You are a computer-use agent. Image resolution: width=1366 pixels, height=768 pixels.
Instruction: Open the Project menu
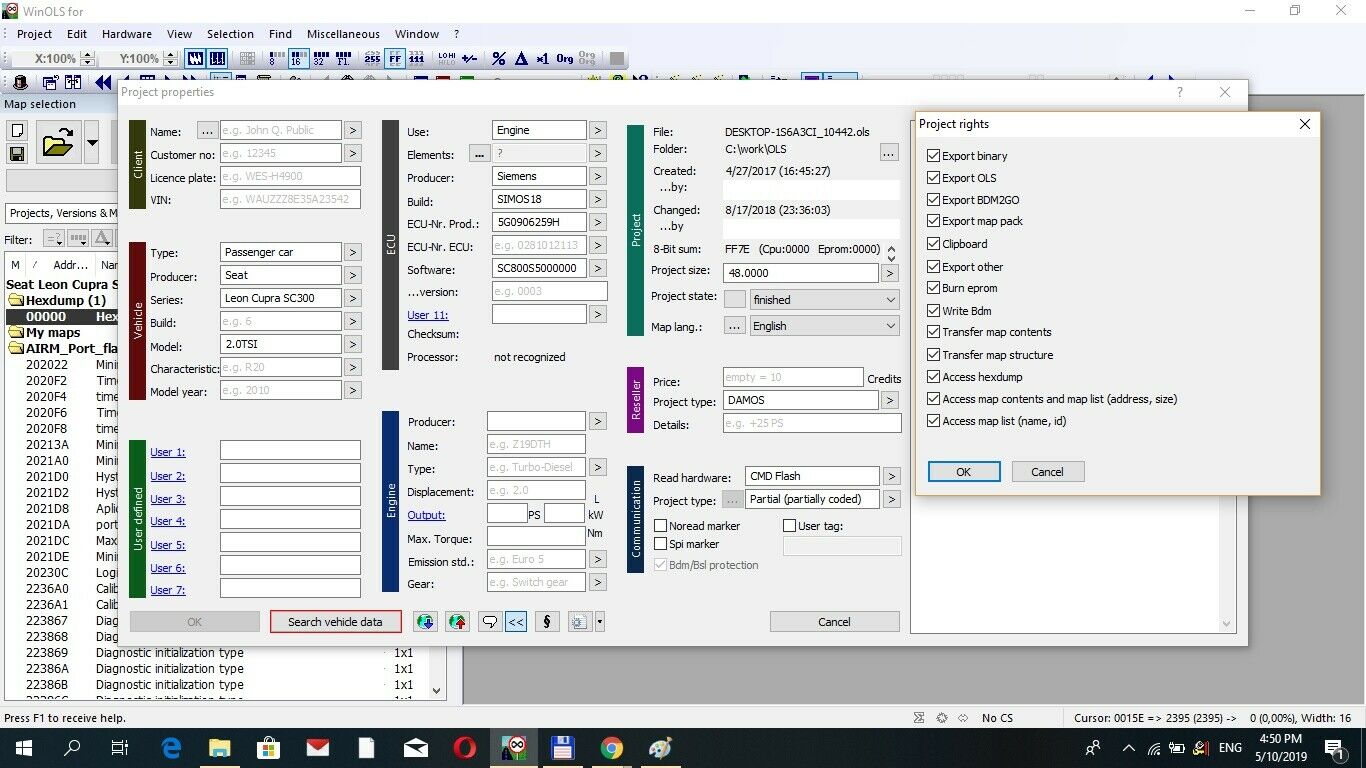(34, 34)
